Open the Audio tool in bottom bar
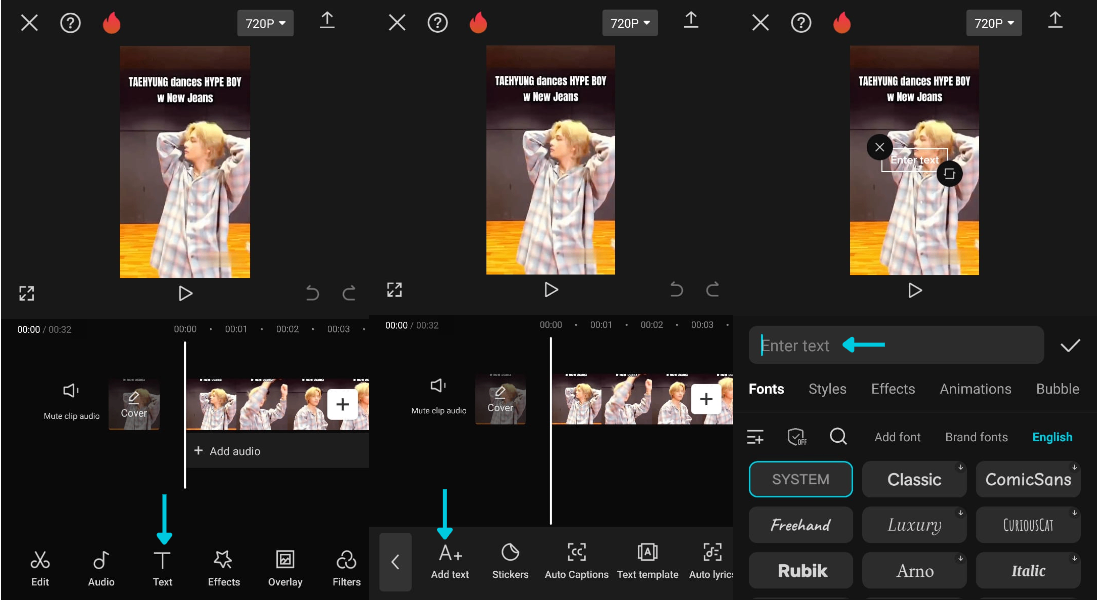The height and width of the screenshot is (600, 1100). click(101, 568)
